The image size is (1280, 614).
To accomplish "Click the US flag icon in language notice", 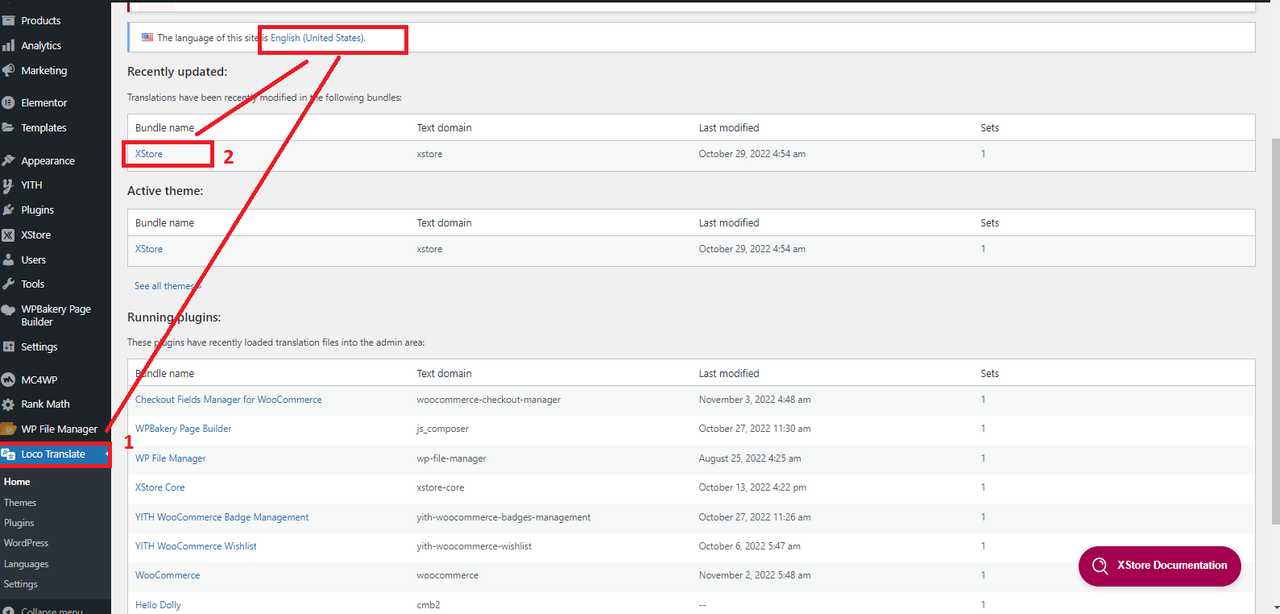I will 147,37.
